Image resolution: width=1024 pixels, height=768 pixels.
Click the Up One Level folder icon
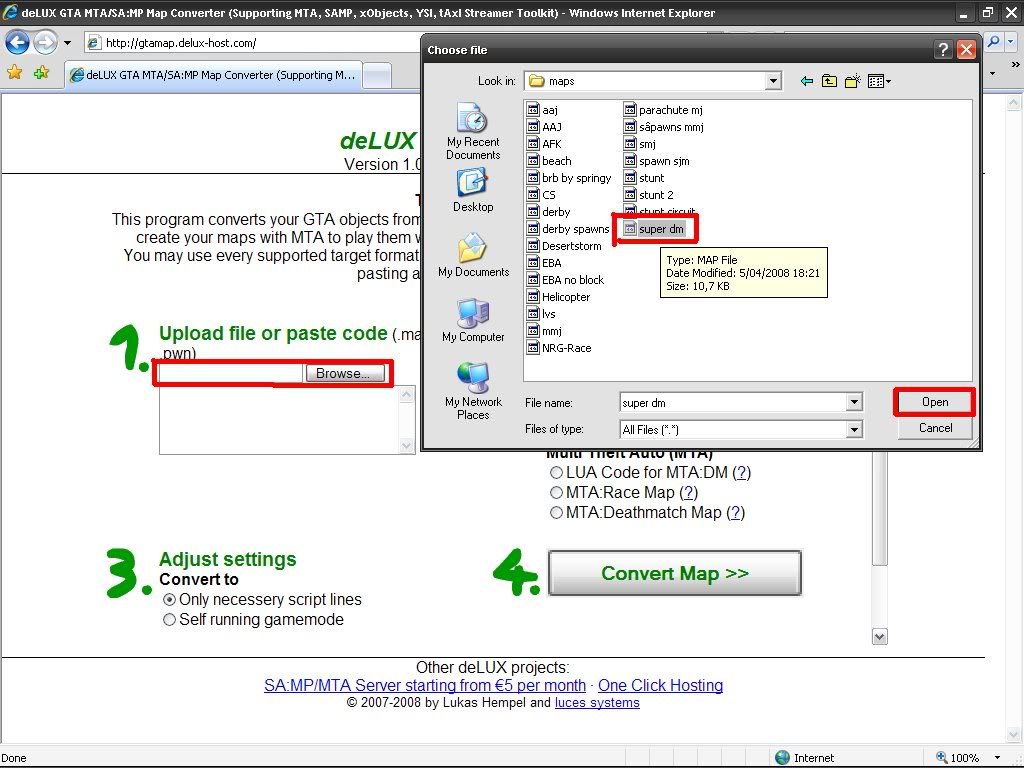[x=829, y=81]
